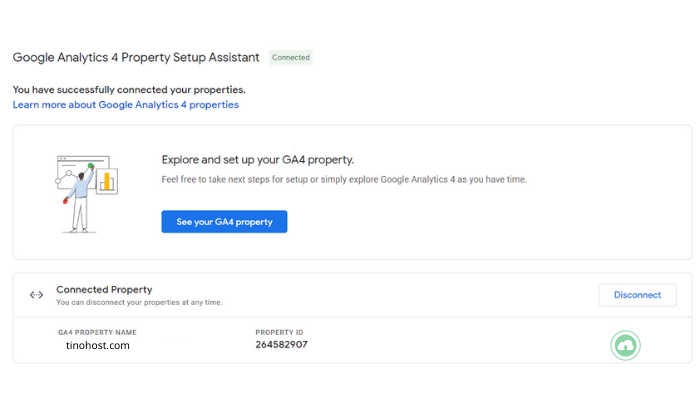
Task: Open Learn more about Google Analytics 4 properties
Action: (x=126, y=105)
